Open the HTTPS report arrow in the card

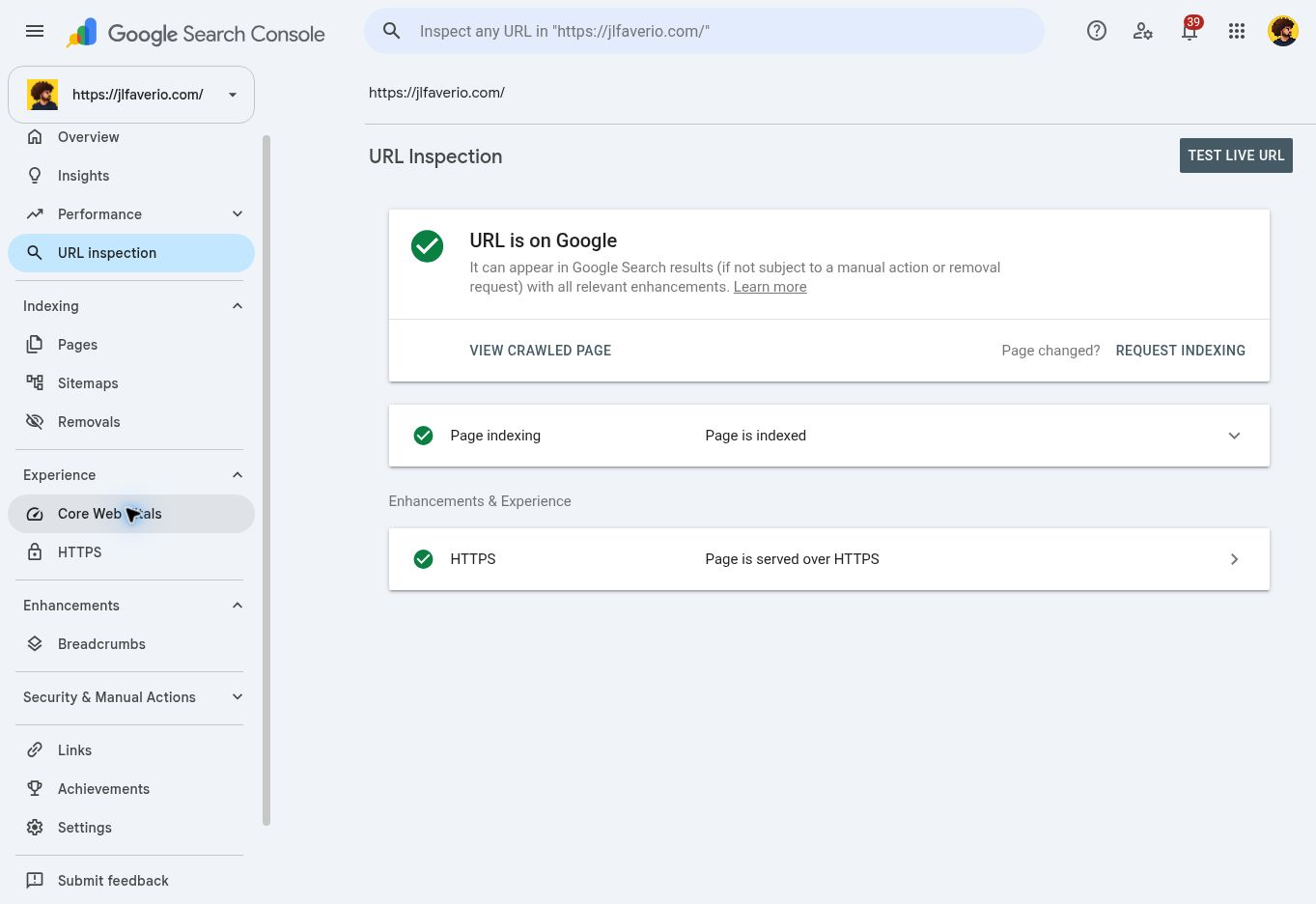[1234, 559]
